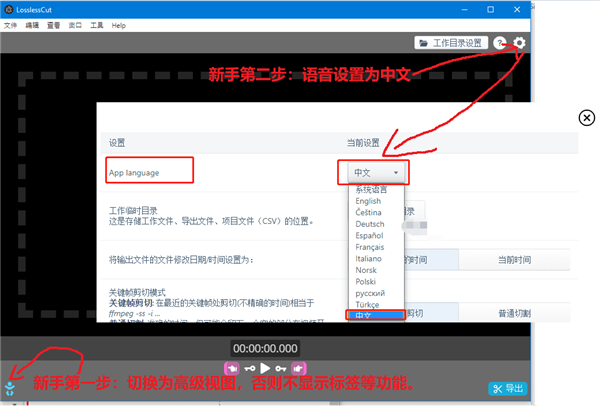Screen dimensions: 600x411
Task: Open the 工具 menu
Action: click(97, 25)
